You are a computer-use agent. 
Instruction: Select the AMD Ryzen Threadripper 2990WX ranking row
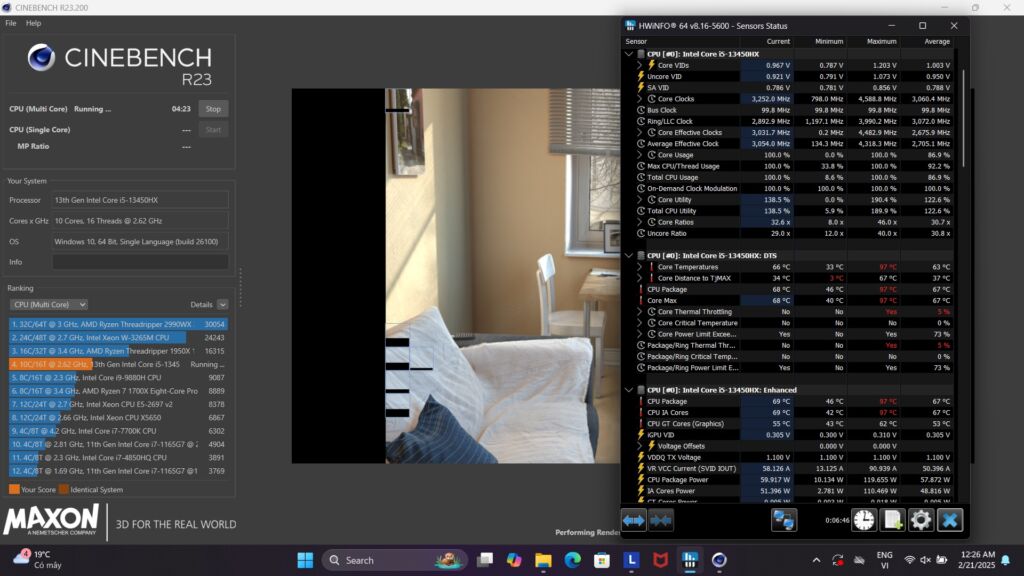pyautogui.click(x=118, y=324)
